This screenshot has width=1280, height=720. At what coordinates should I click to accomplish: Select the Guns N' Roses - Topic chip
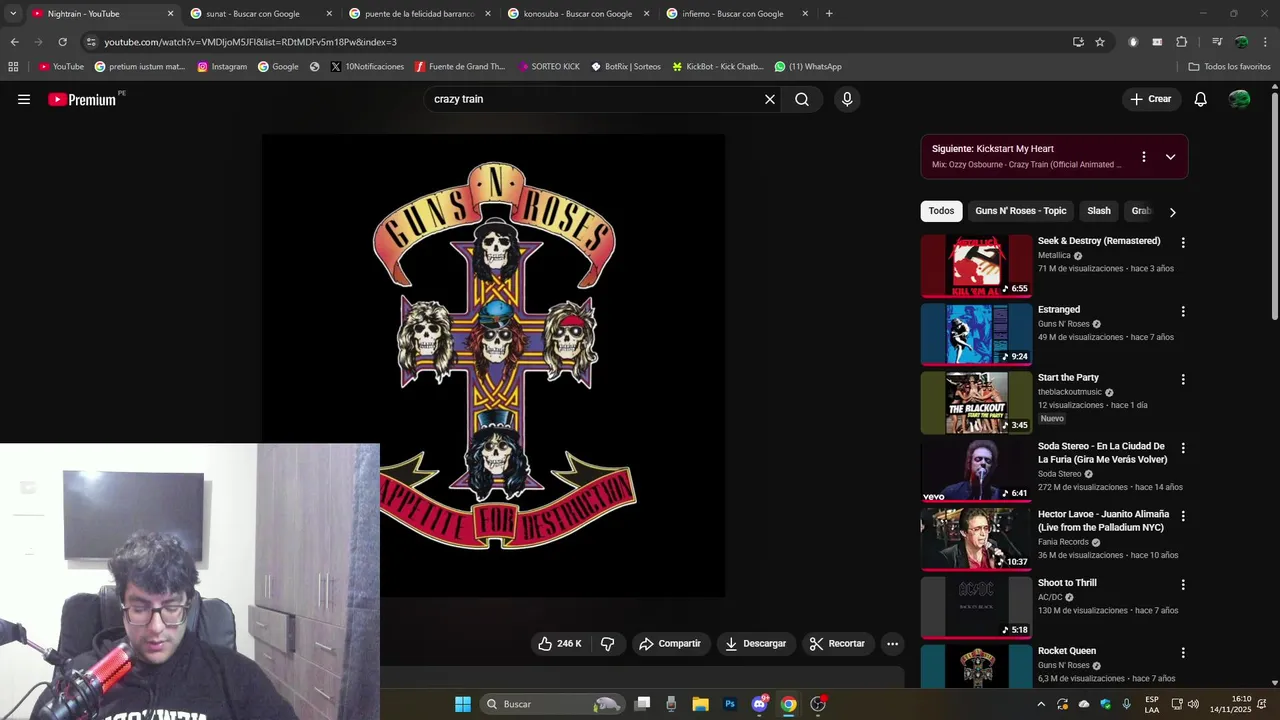click(x=1021, y=211)
